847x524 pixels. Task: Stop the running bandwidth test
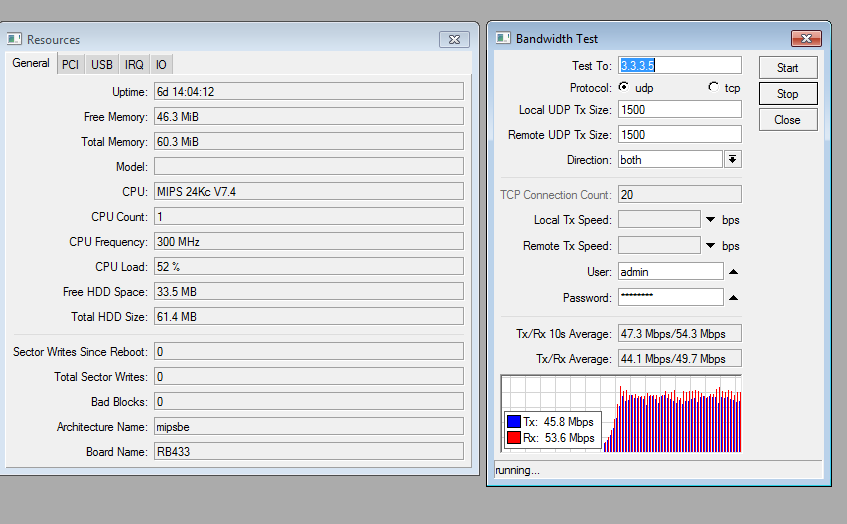787,94
